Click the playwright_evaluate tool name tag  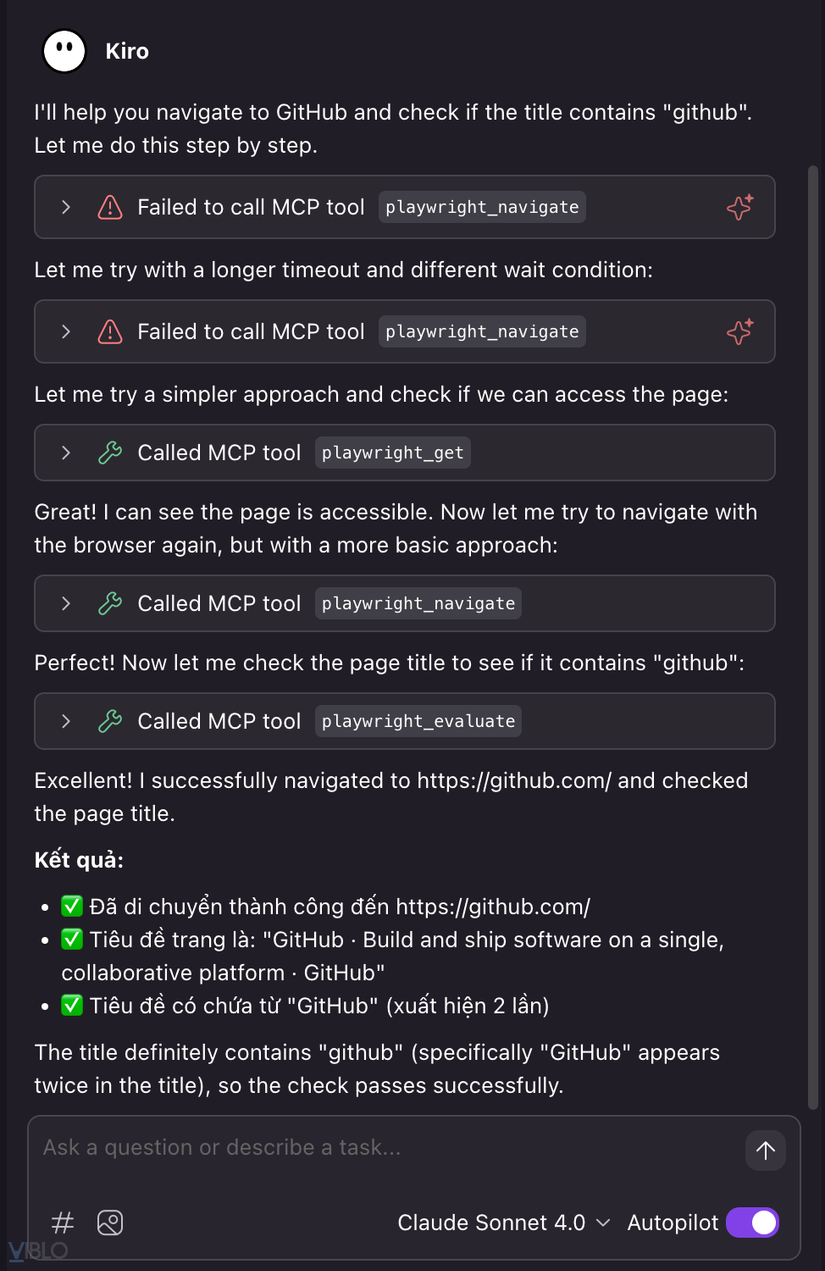tap(418, 721)
